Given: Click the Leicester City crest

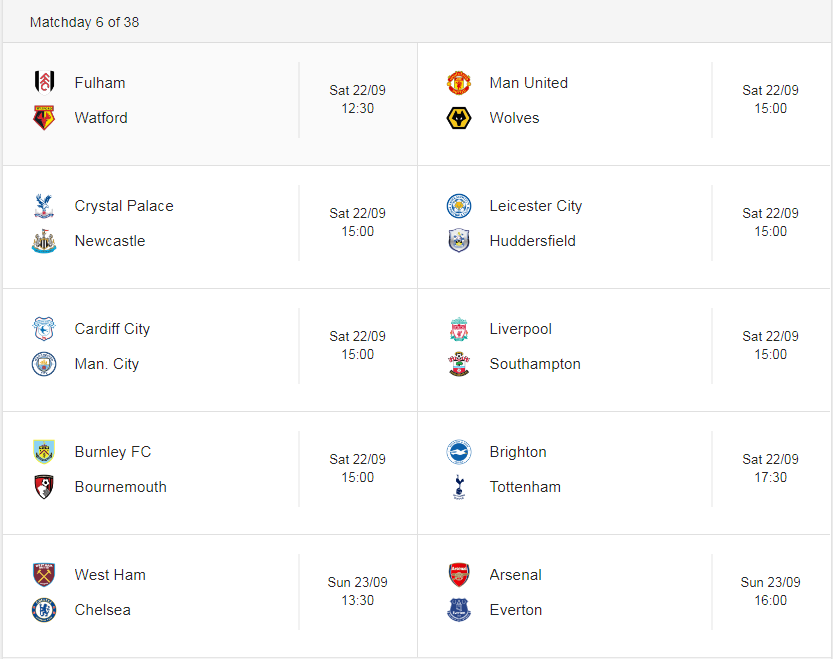Looking at the screenshot, I should (459, 206).
